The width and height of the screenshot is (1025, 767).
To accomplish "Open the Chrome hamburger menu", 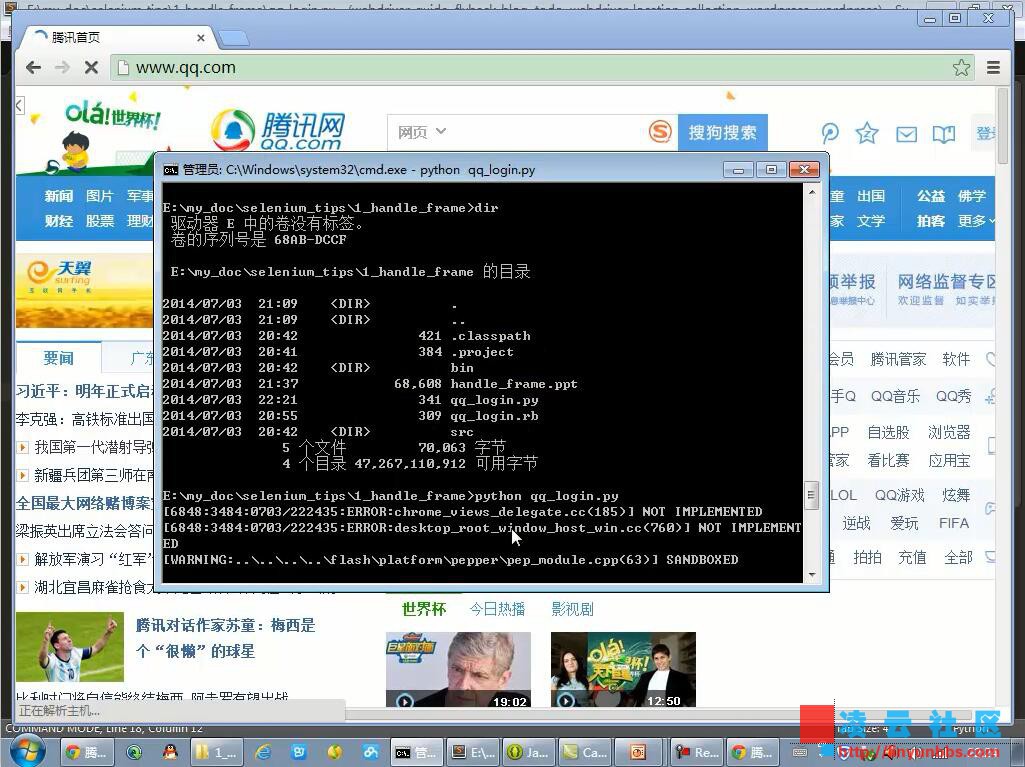I will pyautogui.click(x=994, y=67).
